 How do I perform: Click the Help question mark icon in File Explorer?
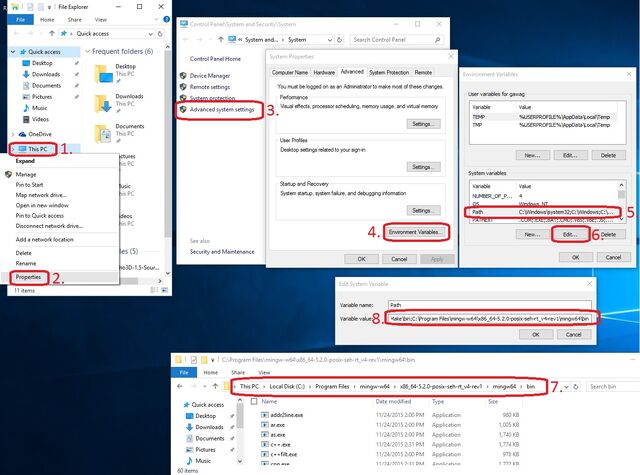[x=167, y=19]
